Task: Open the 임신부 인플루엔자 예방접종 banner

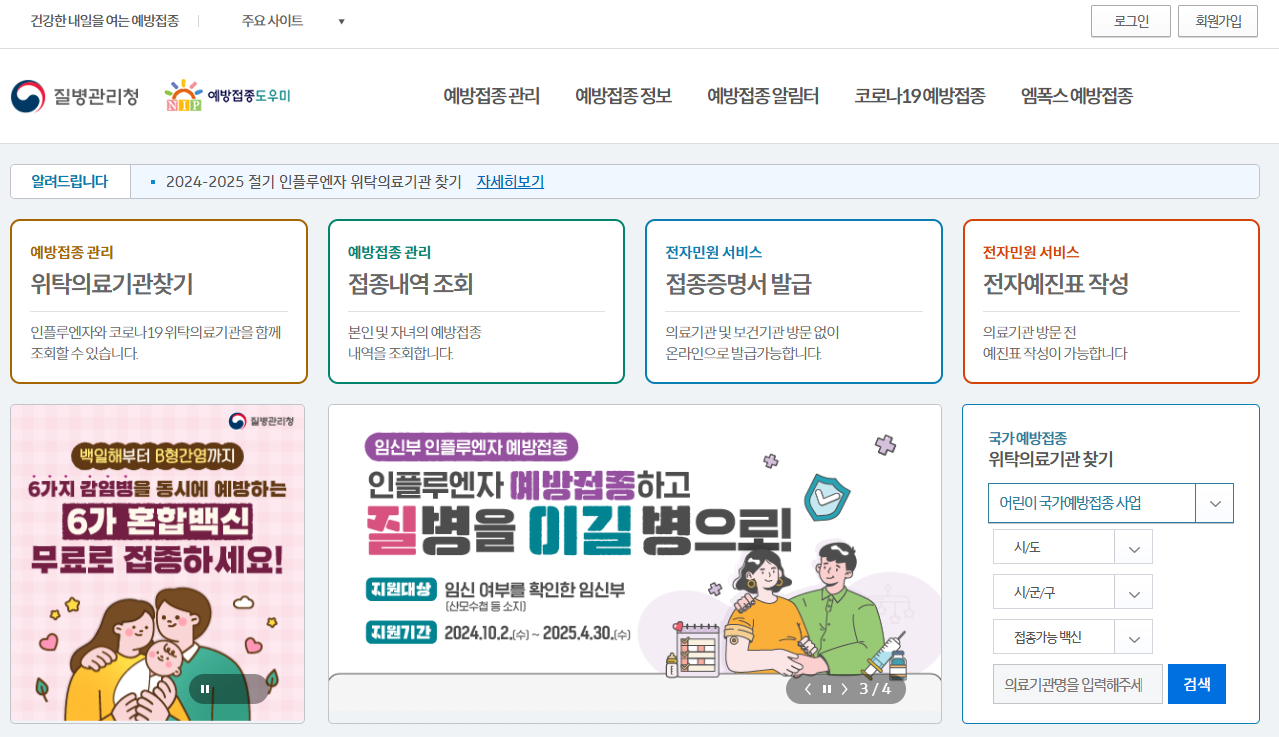Action: (x=635, y=563)
